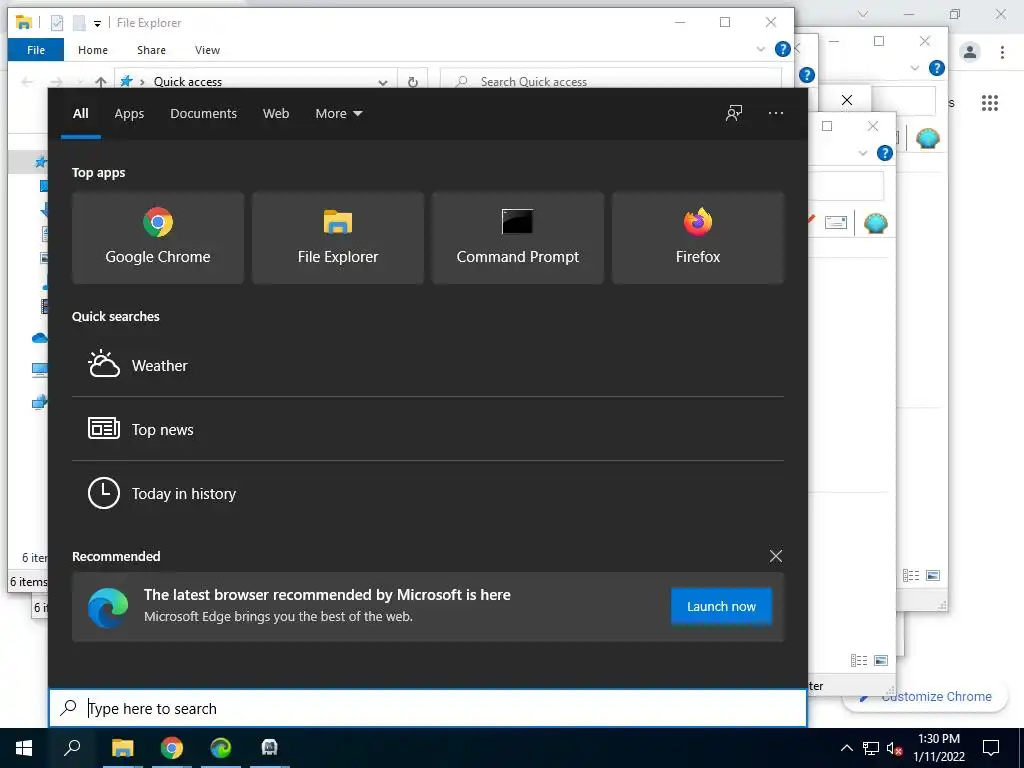1024x768 pixels.
Task: Switch to the Apps search tab
Action: click(129, 114)
